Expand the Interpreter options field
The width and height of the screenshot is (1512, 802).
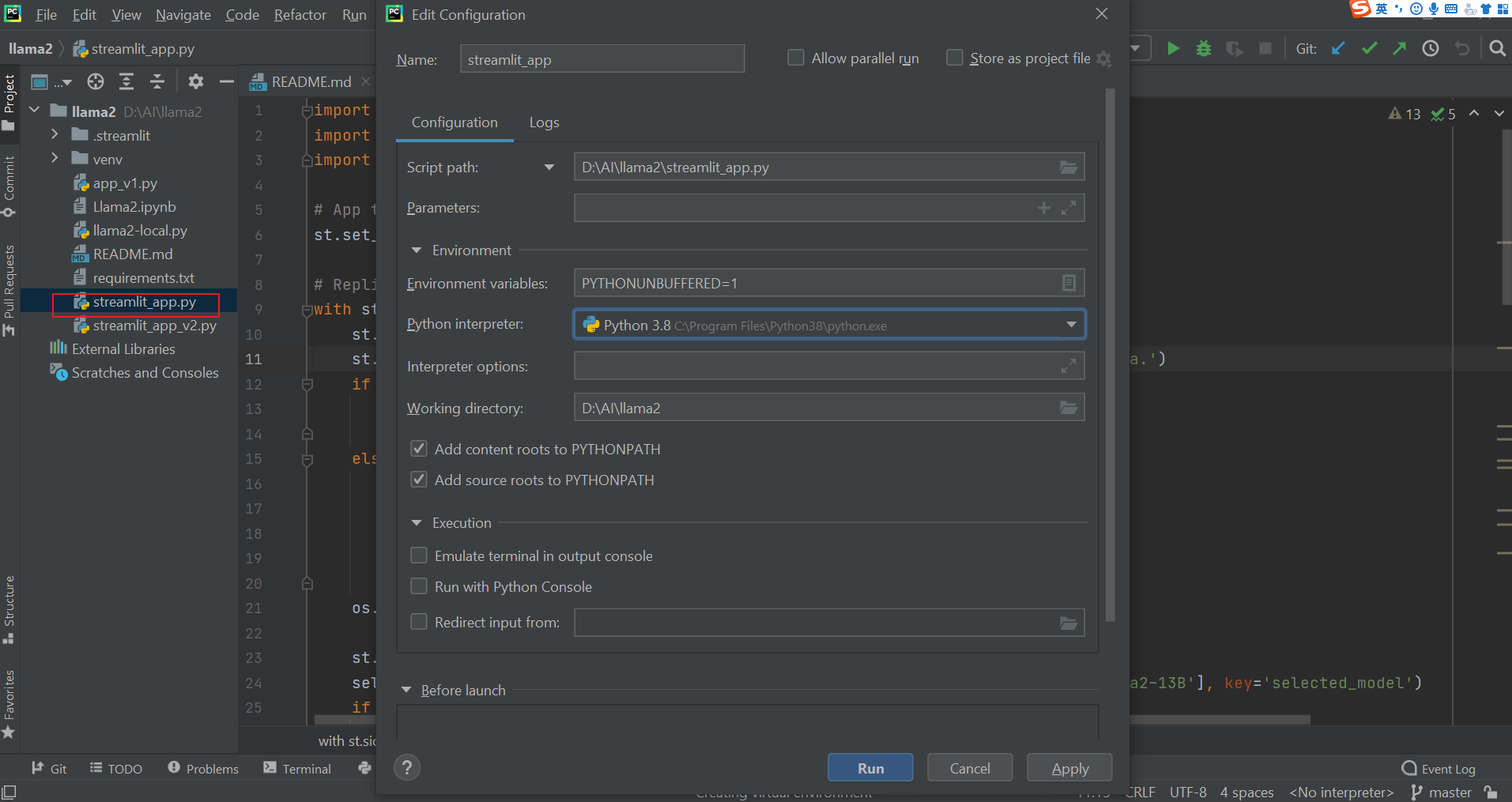pyautogui.click(x=1069, y=366)
